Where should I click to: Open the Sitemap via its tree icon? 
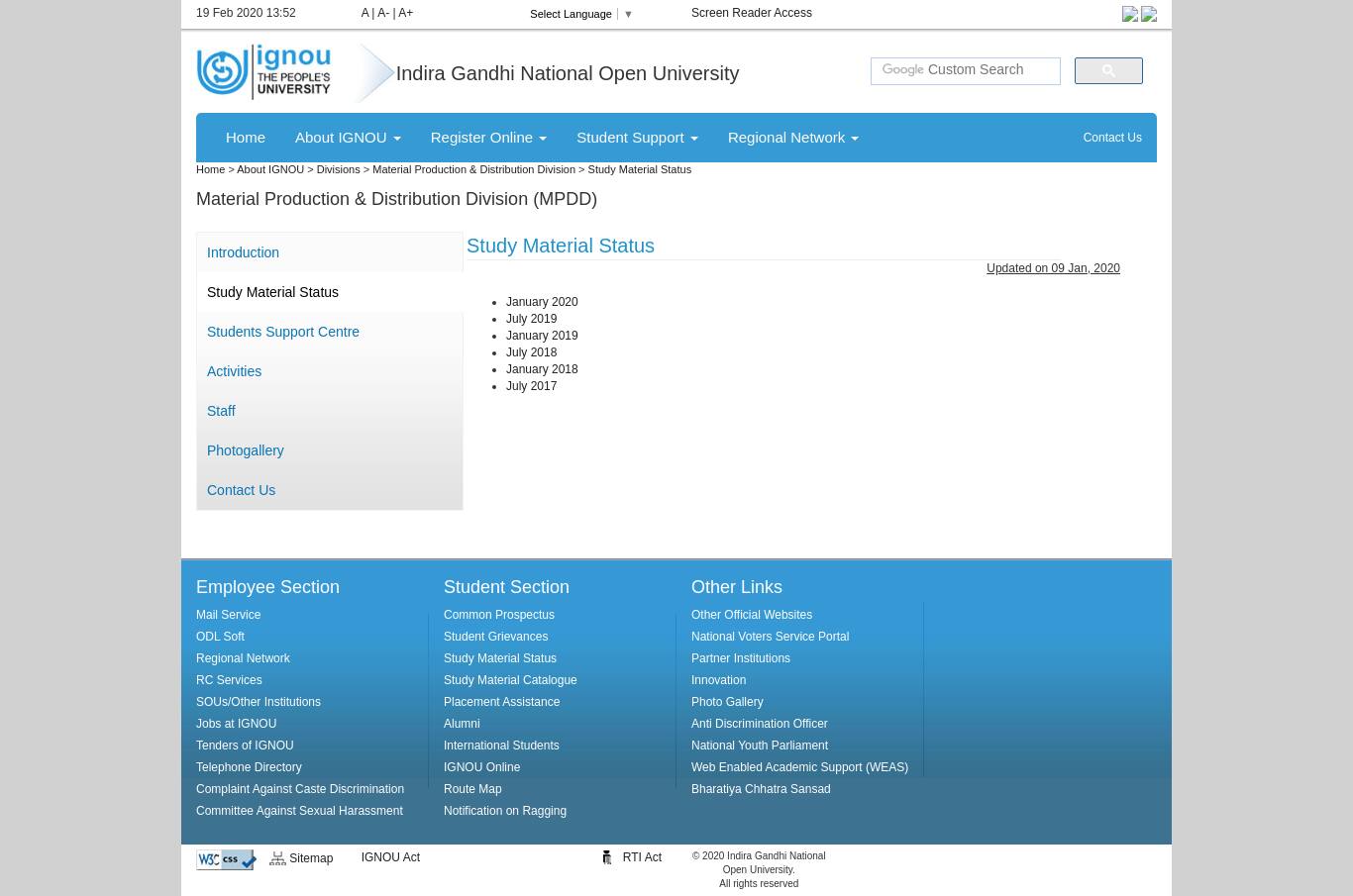coord(278,858)
